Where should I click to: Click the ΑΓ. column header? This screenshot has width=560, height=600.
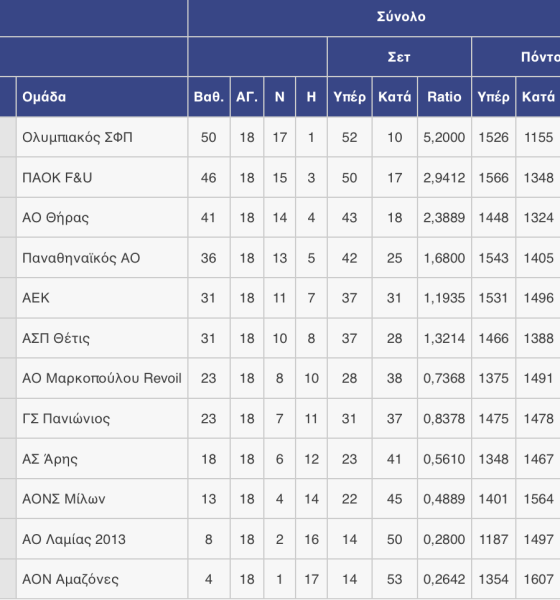(x=247, y=97)
